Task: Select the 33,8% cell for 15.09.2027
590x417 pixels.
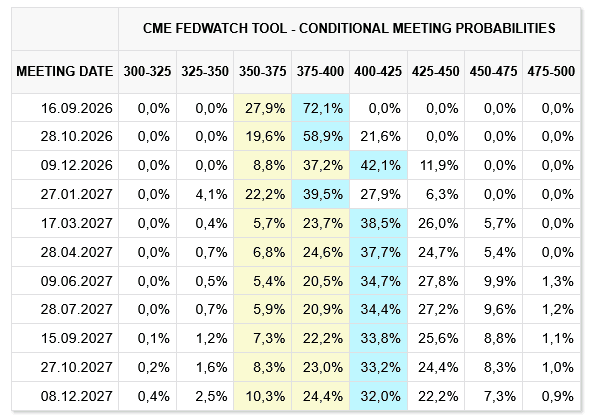Action: click(x=379, y=338)
